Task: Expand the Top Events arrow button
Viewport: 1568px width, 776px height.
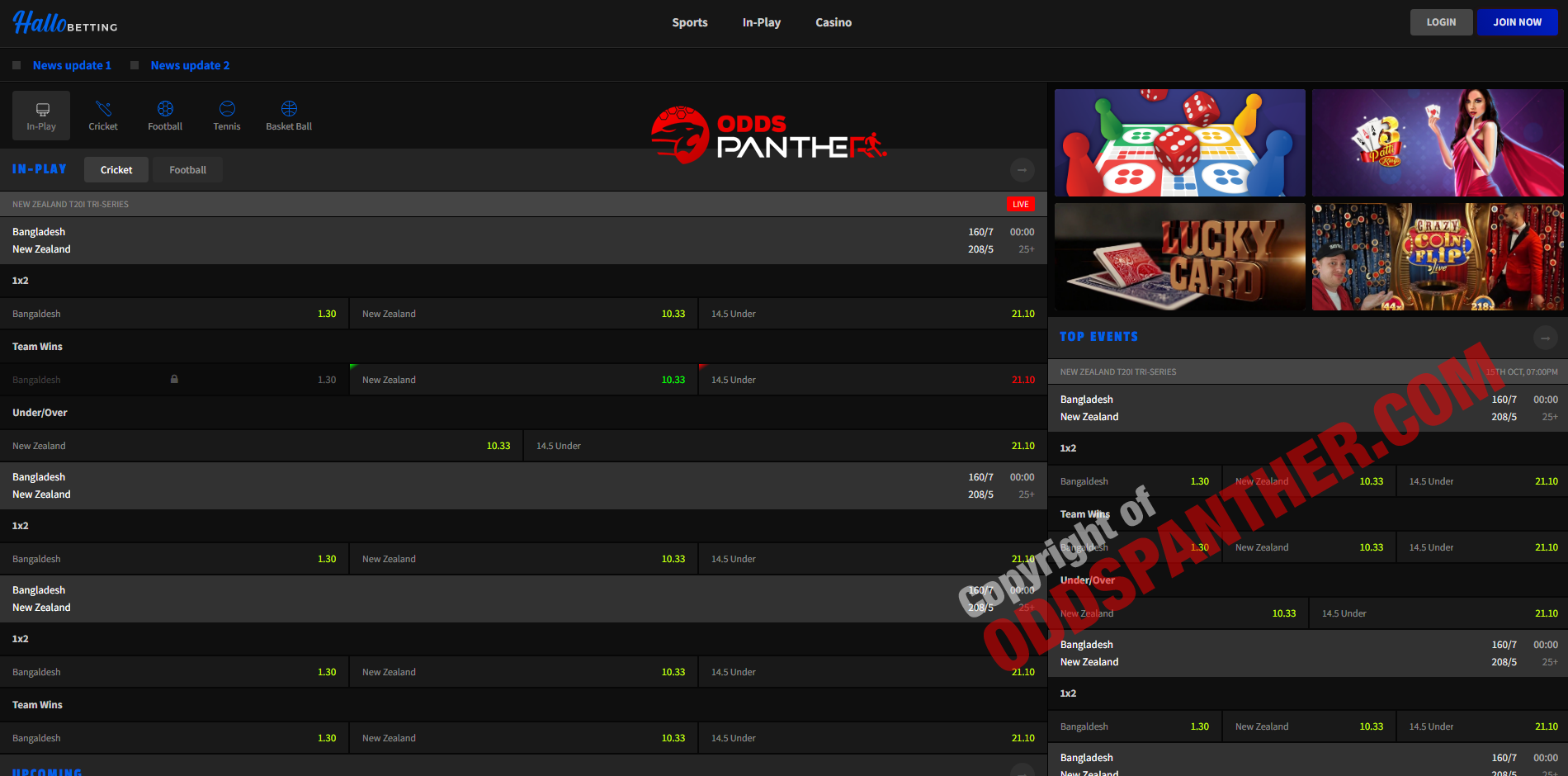Action: [x=1545, y=338]
